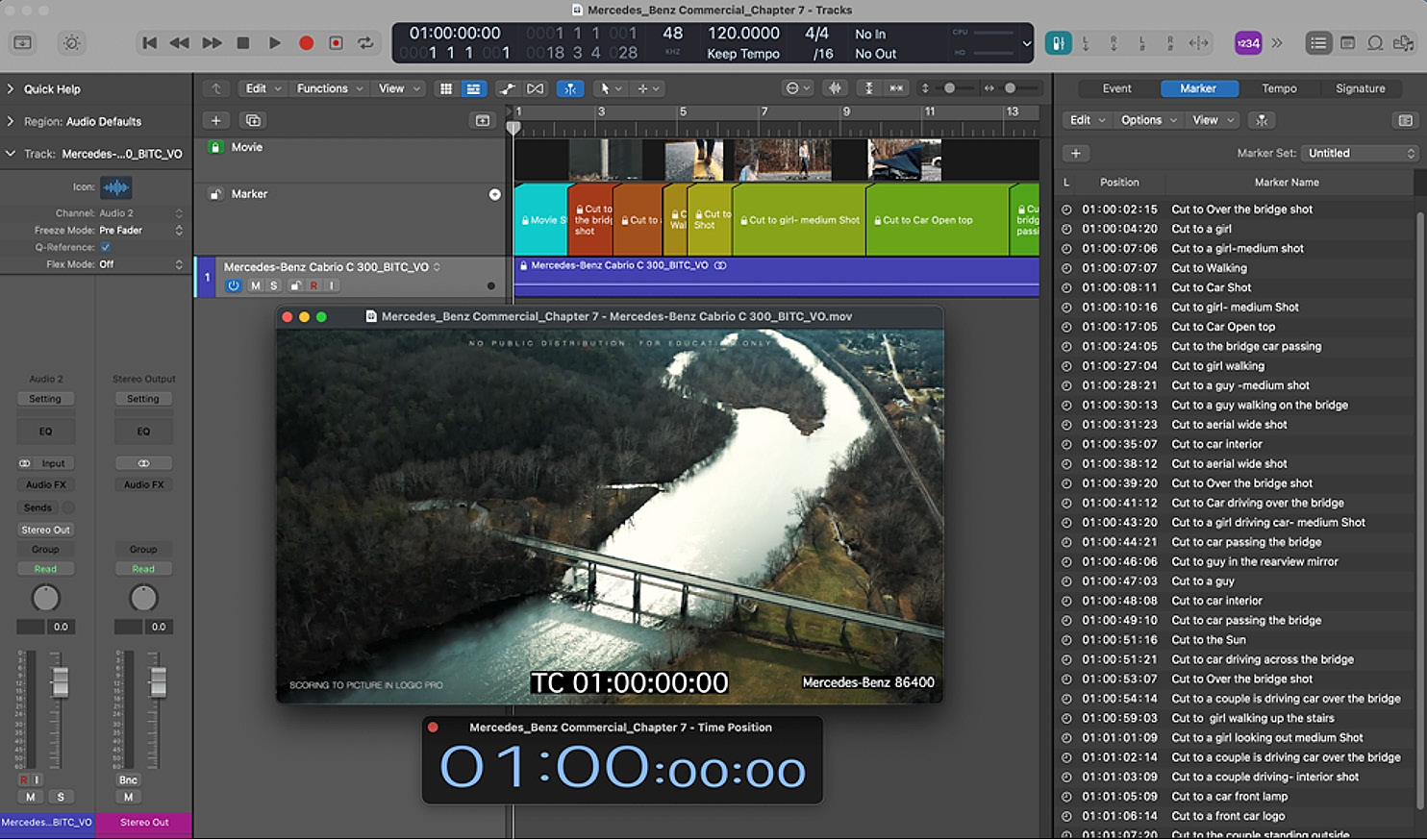Toggle the power button on Mercedes-Benz track
Screen dimensions: 1427x840
234,285
